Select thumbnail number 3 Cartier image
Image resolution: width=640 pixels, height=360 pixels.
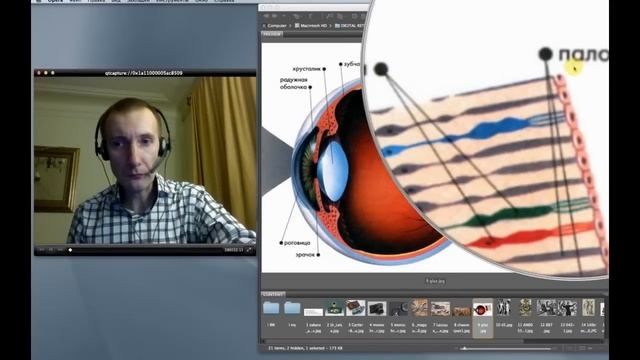[356, 308]
